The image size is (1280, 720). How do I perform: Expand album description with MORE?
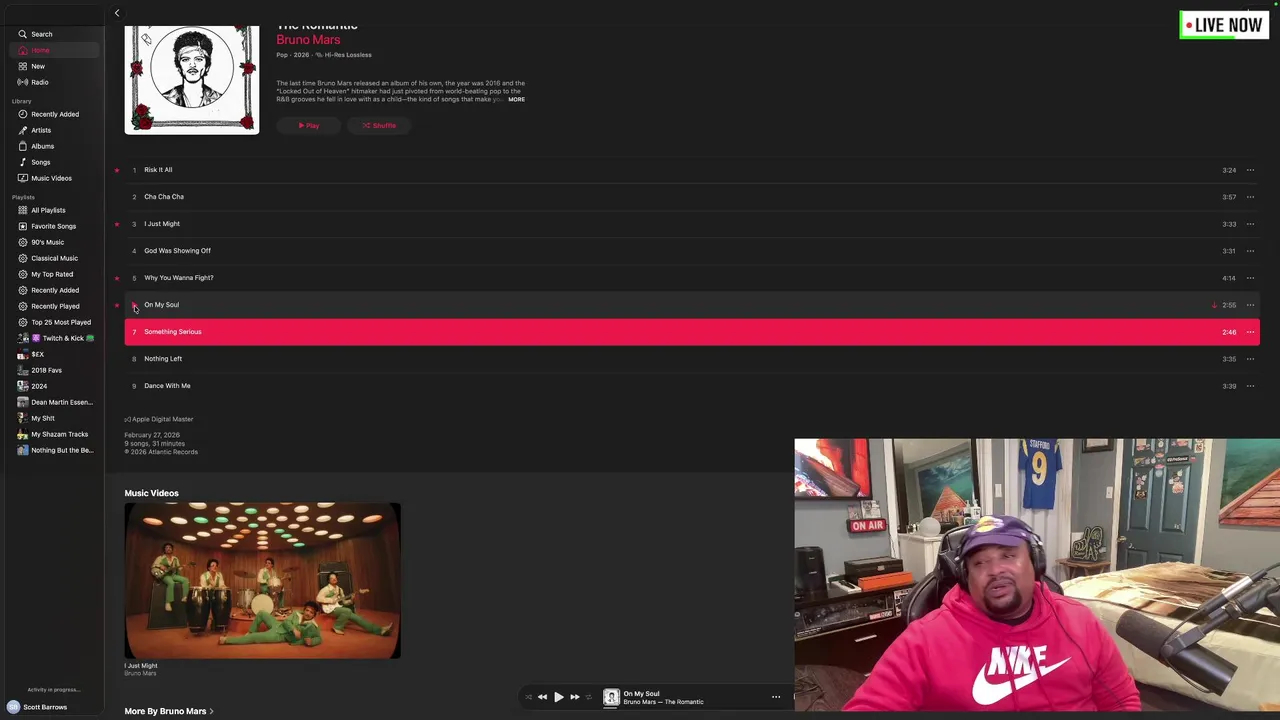coord(516,99)
